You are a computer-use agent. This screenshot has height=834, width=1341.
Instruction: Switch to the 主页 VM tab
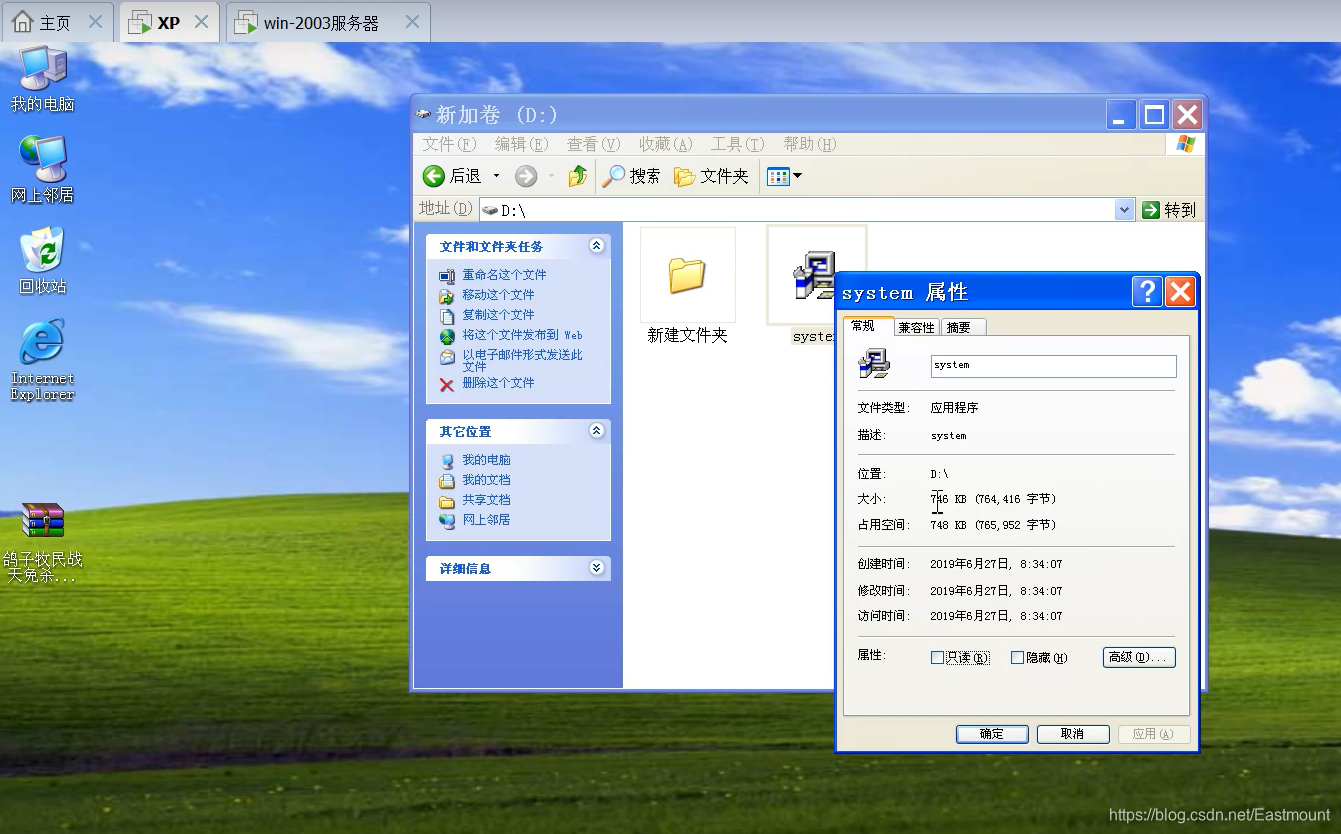point(56,22)
